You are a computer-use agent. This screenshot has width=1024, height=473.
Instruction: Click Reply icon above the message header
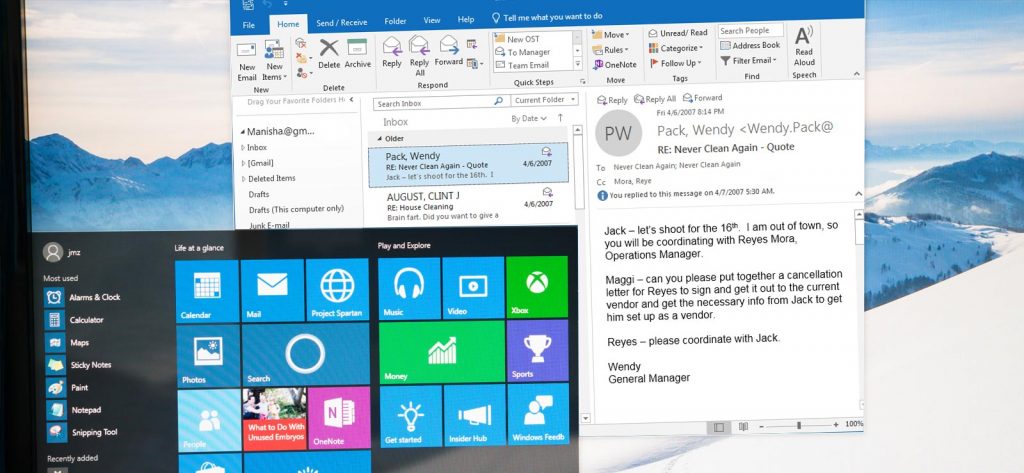[612, 100]
